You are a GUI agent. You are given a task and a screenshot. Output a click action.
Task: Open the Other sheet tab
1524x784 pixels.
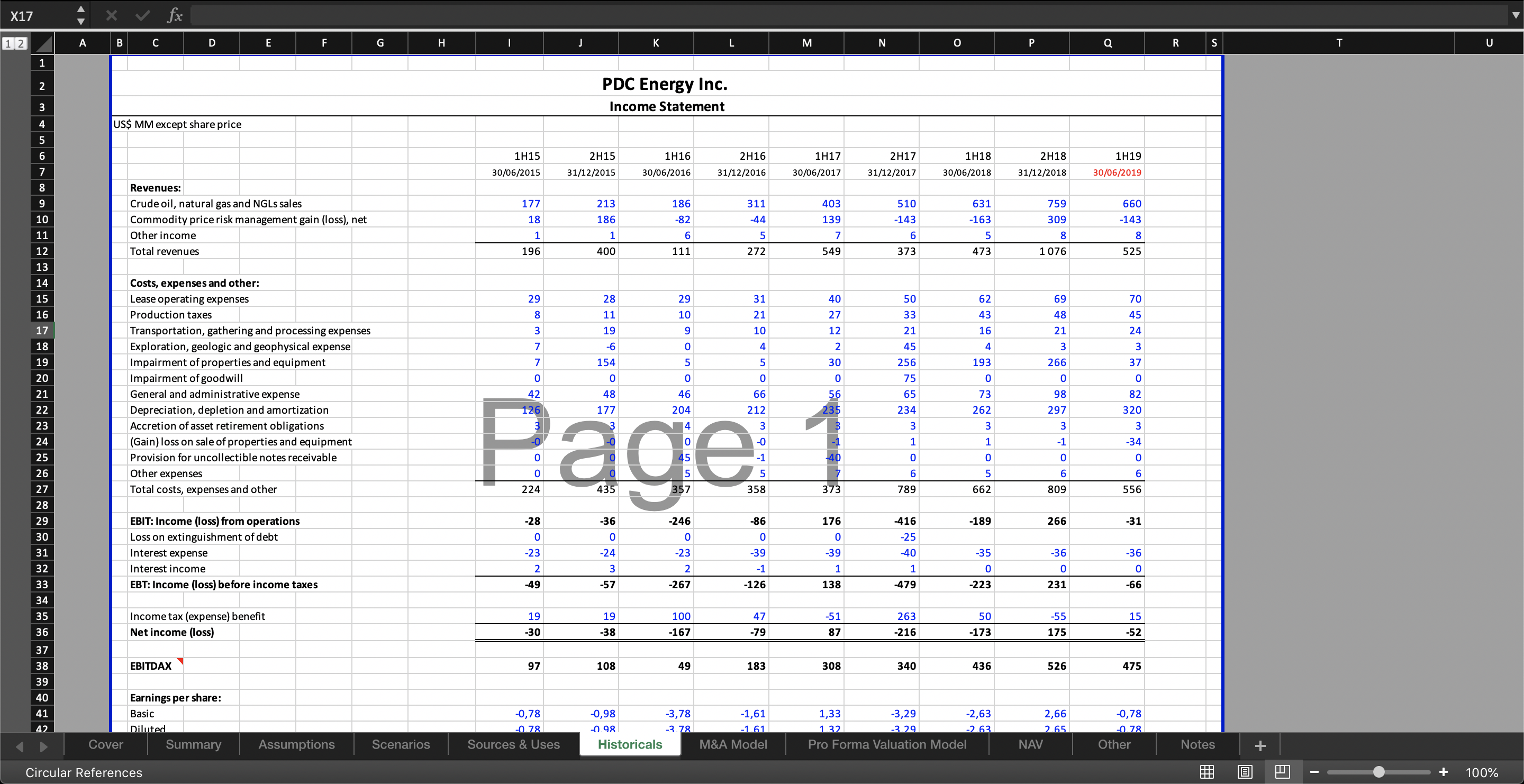1114,744
